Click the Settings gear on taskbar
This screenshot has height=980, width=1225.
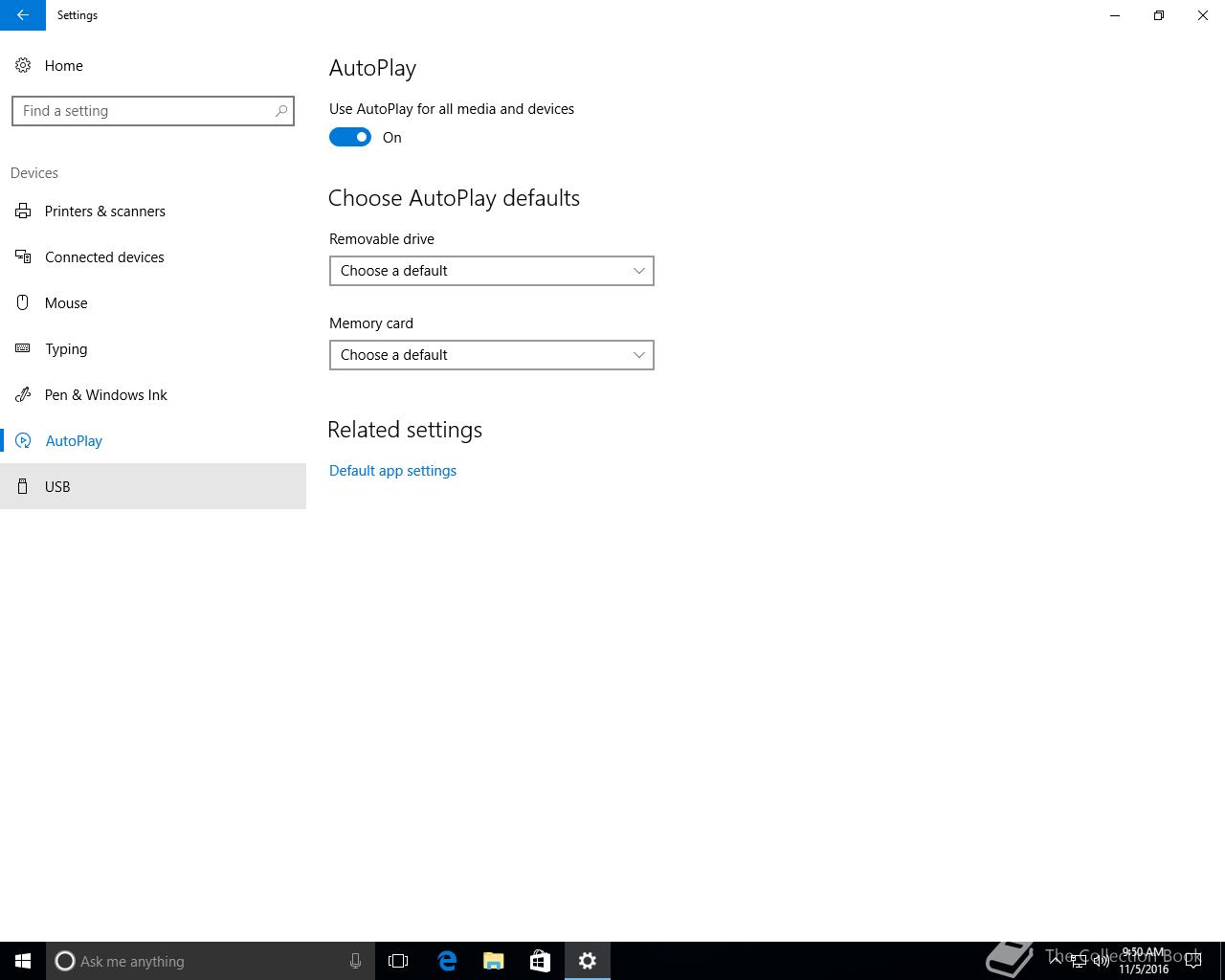588,961
